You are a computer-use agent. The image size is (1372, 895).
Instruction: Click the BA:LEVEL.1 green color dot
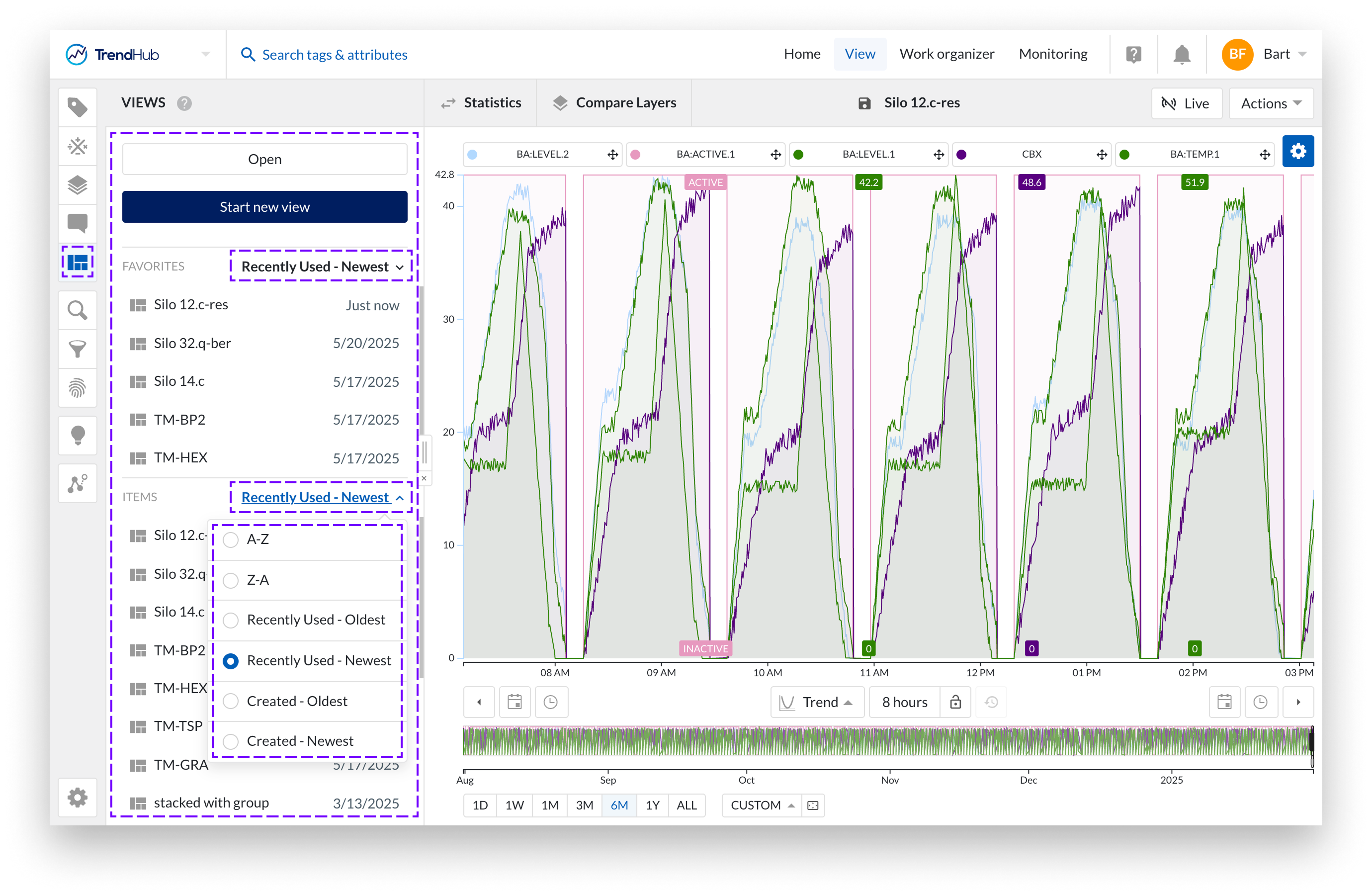[x=798, y=155]
